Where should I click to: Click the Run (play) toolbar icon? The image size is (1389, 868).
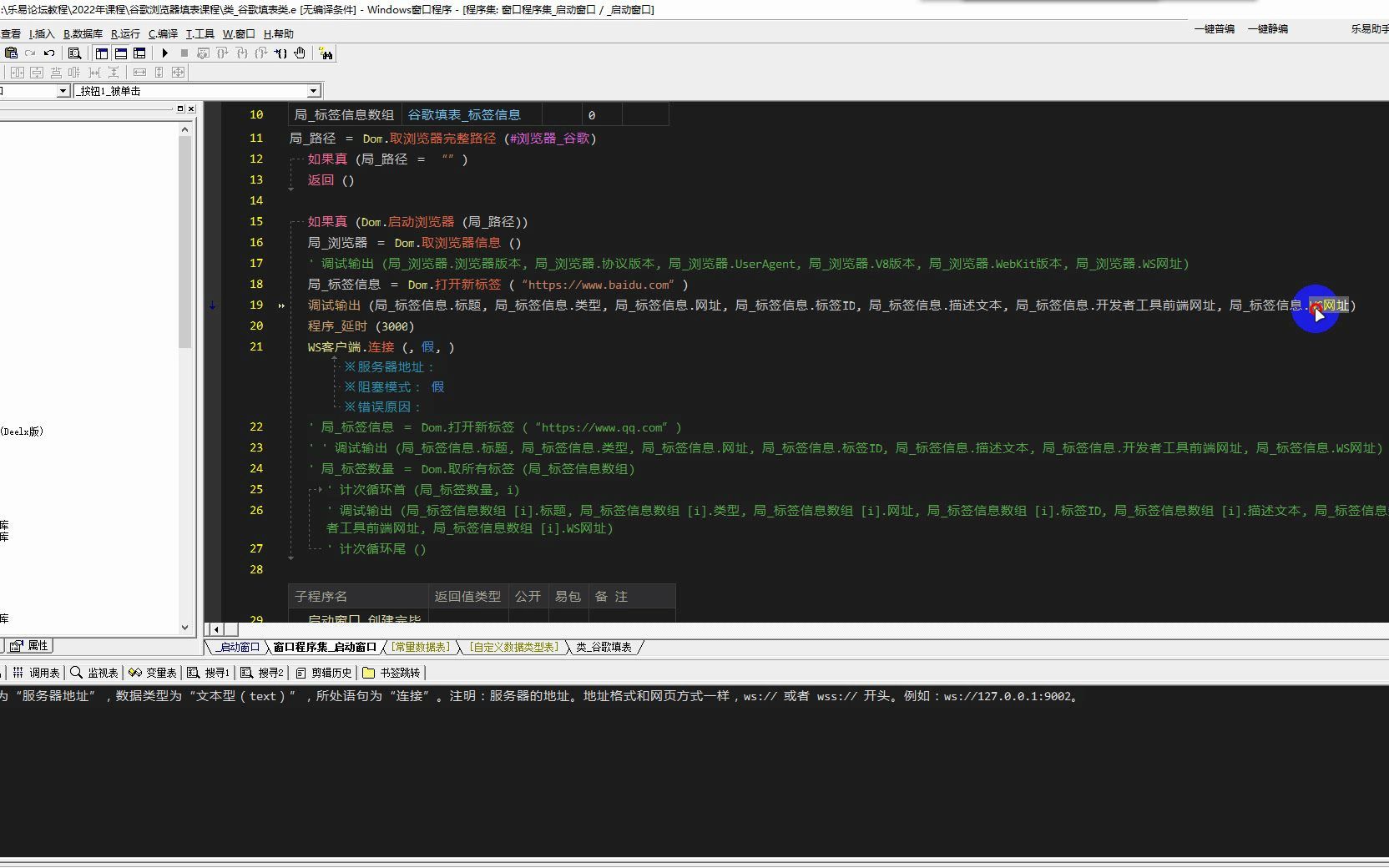tap(165, 53)
